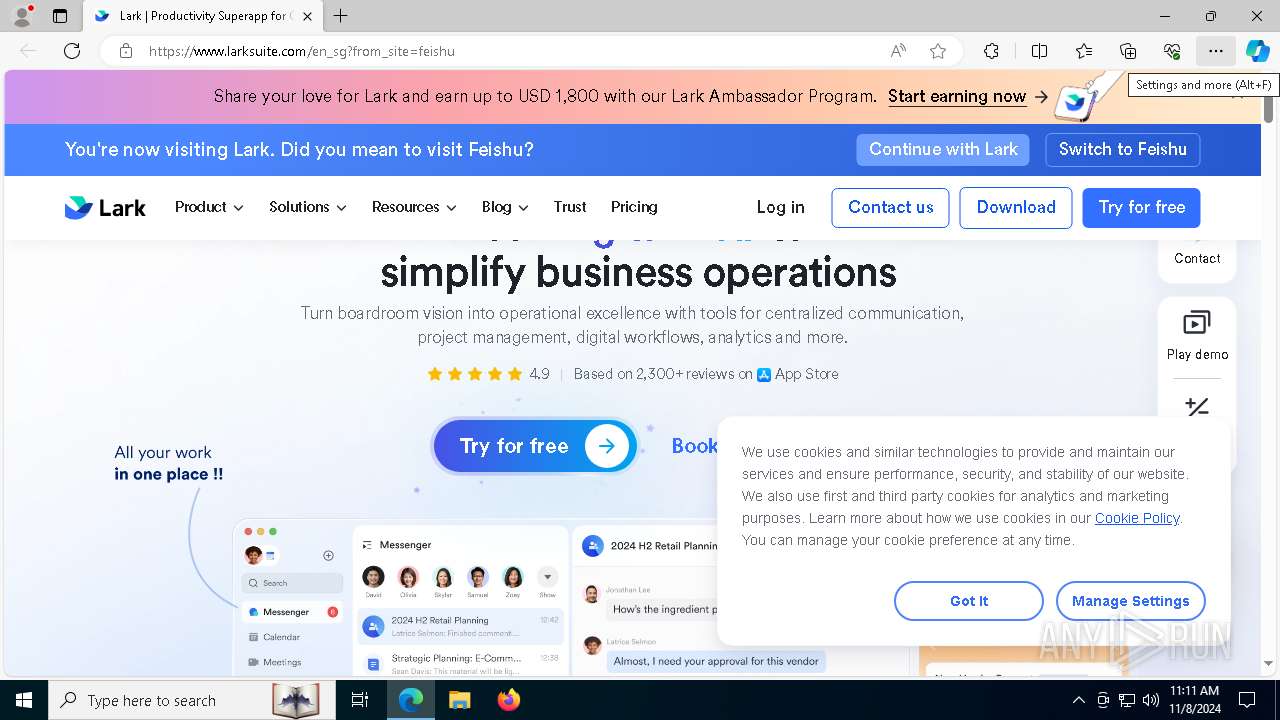Toggle Split screen icon

pyautogui.click(x=1039, y=51)
